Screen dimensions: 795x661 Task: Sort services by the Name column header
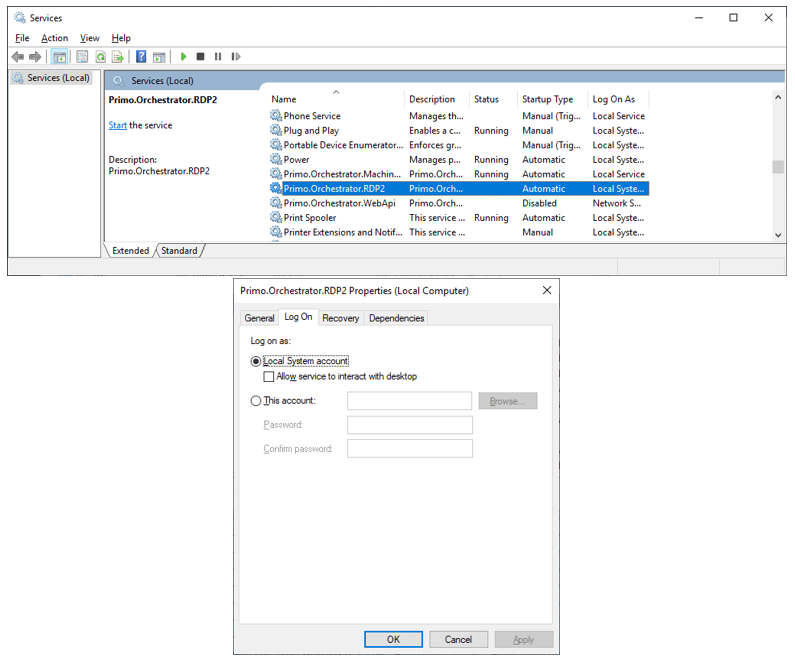pos(284,99)
